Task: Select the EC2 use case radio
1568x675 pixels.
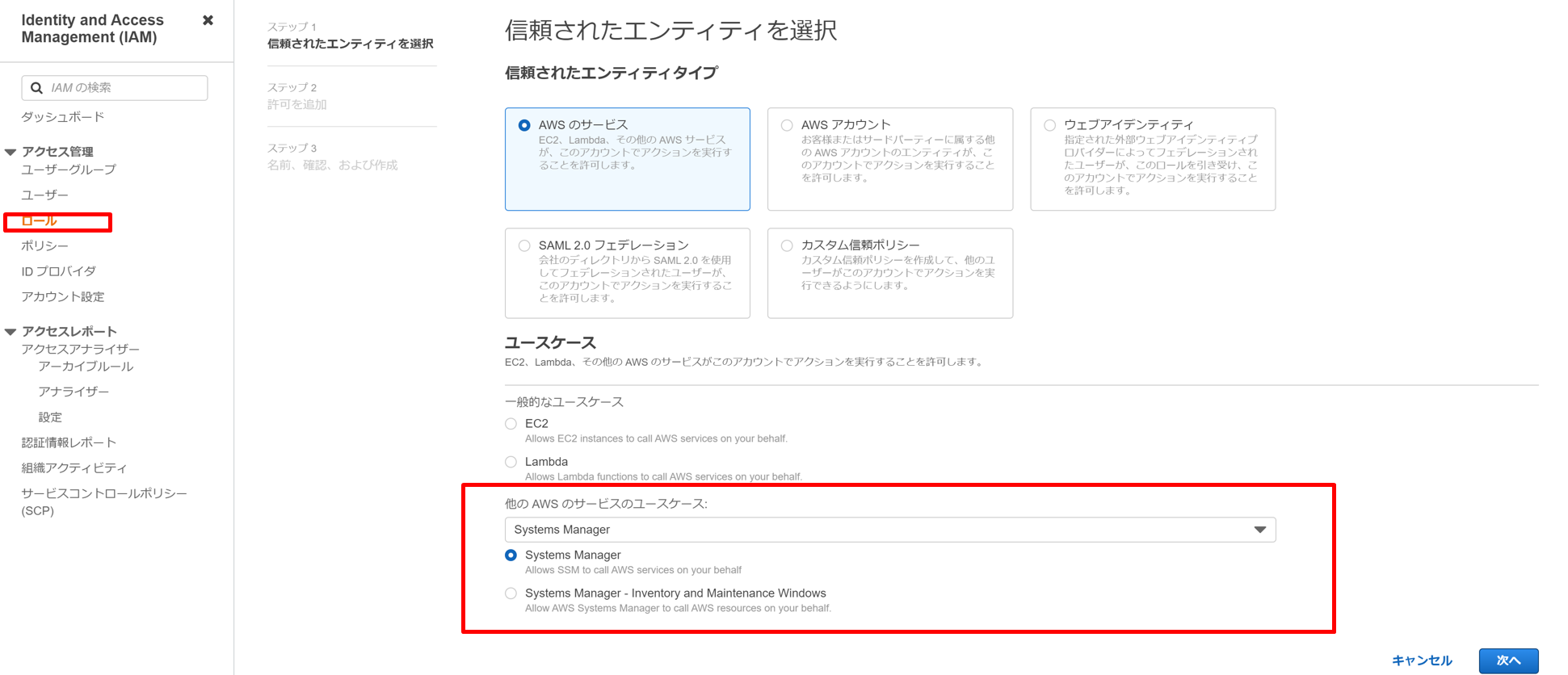Action: point(511,424)
